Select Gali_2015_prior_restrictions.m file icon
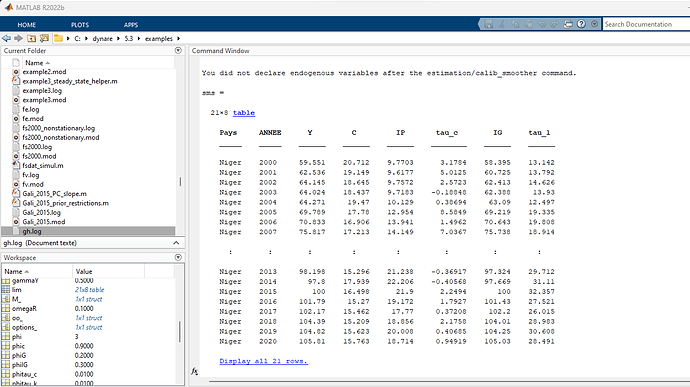 [16, 203]
